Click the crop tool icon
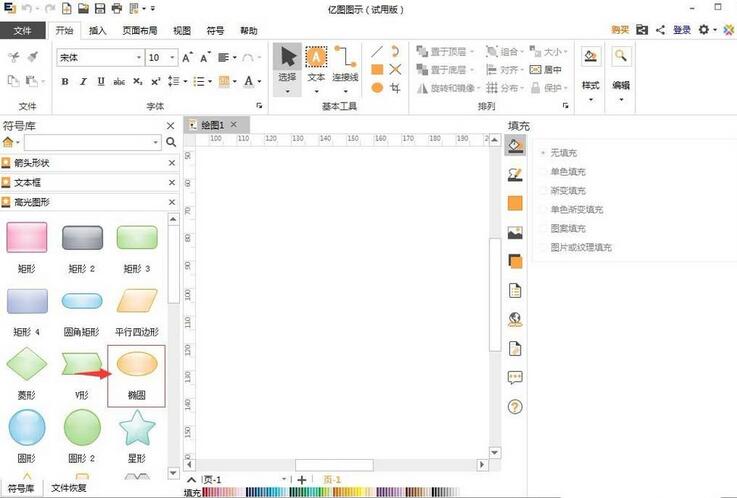 click(395, 88)
